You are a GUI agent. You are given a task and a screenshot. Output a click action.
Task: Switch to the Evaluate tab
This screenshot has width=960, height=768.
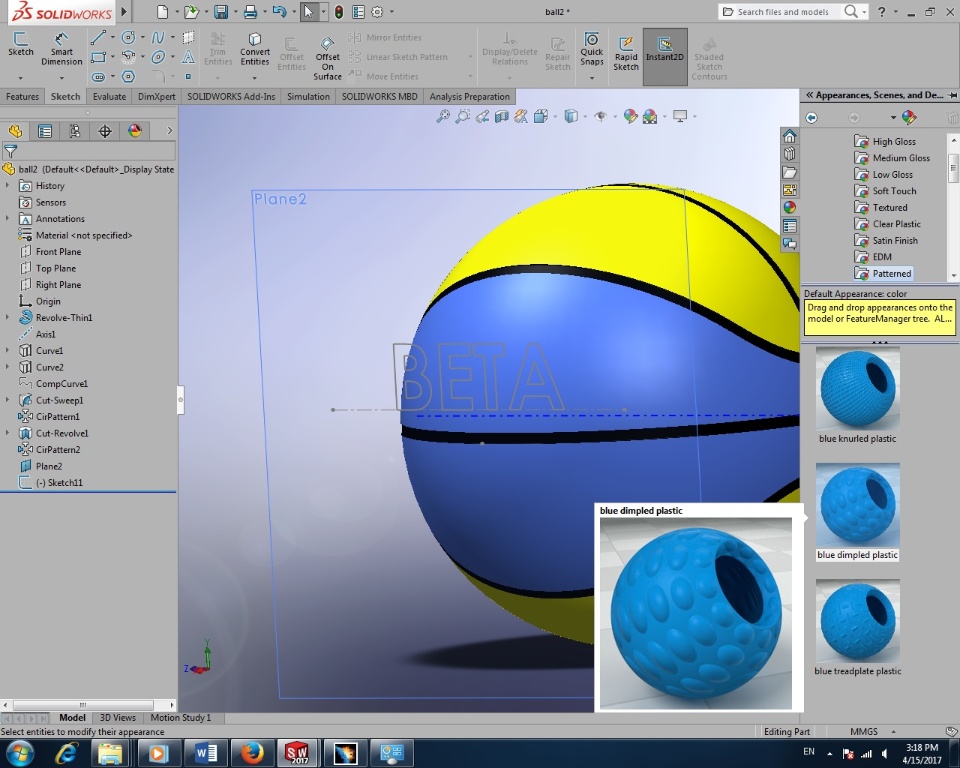pos(109,97)
